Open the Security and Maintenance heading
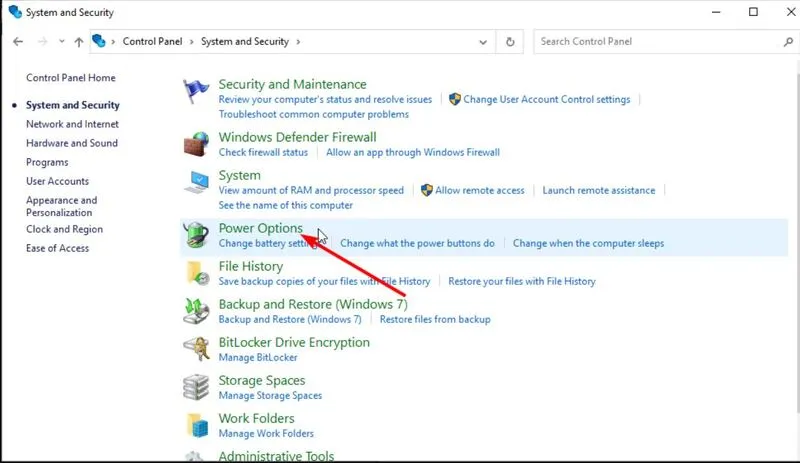800x463 pixels. click(292, 84)
